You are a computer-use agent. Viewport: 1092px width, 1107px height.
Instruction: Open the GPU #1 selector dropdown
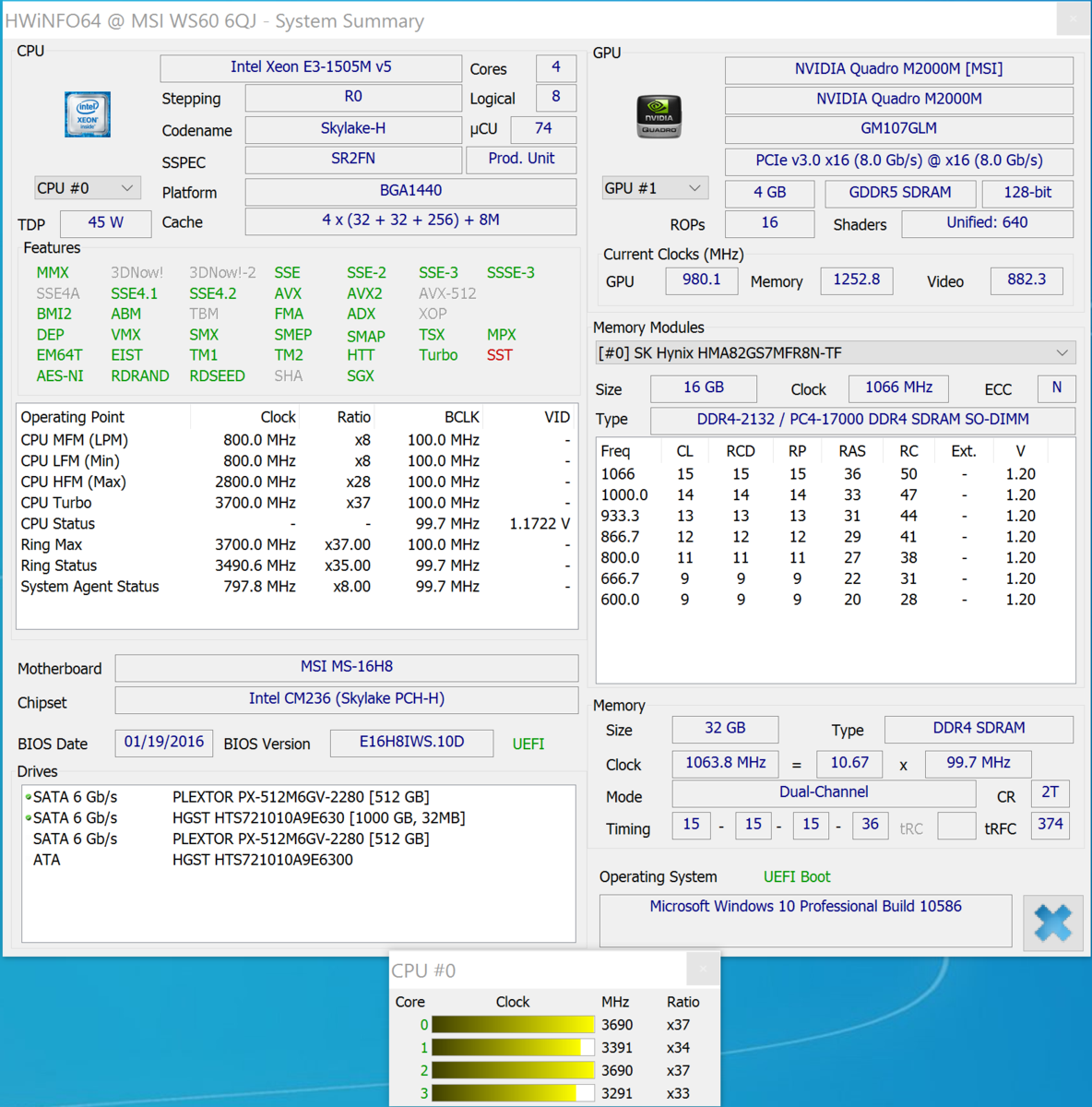(x=655, y=188)
